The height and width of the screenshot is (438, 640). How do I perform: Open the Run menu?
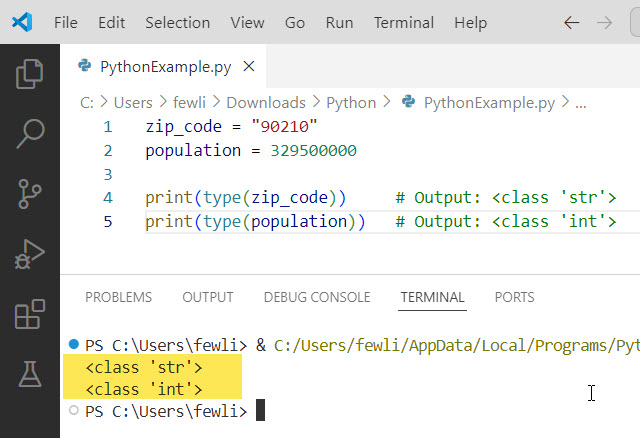pos(339,22)
